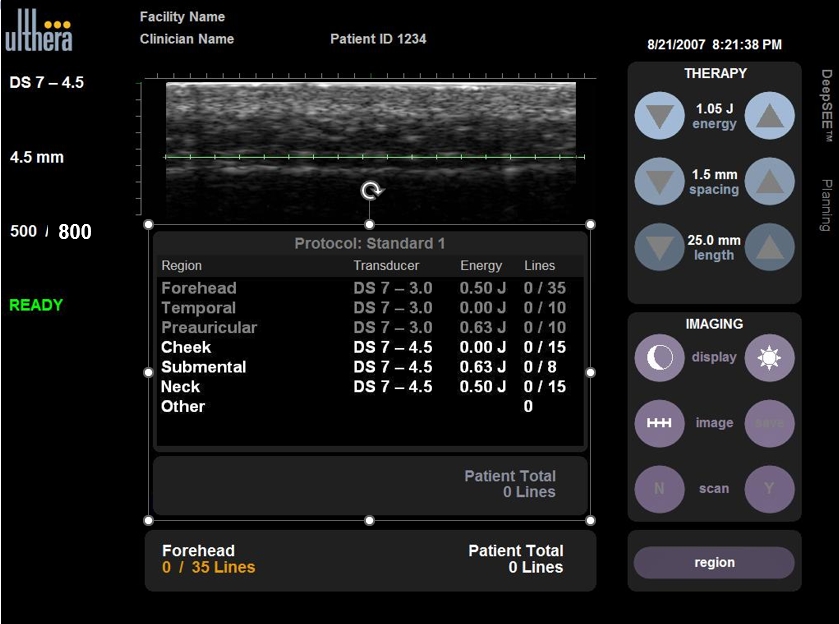Click the rotate handle above protocol panel
The width and height of the screenshot is (839, 624).
371,191
